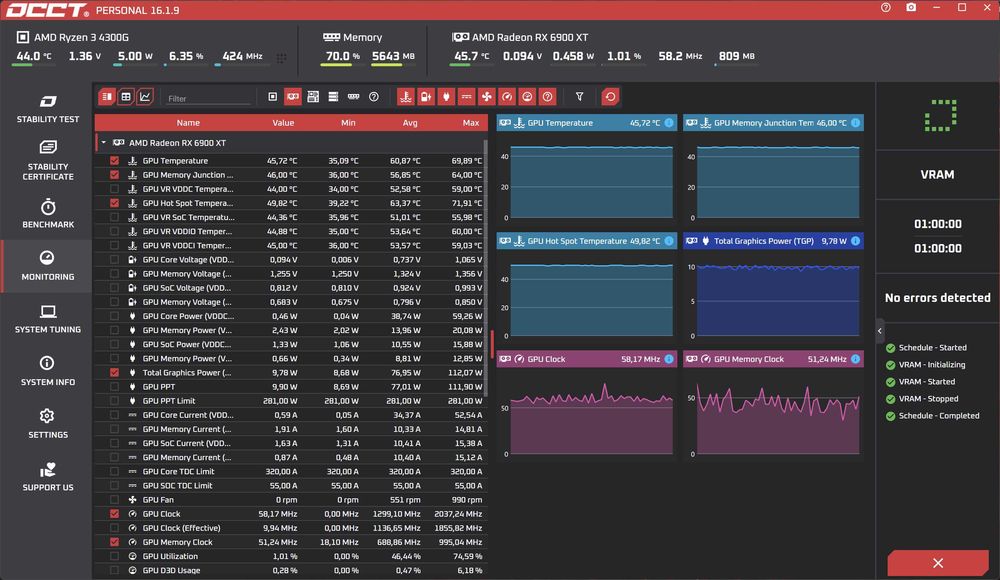
Task: Toggle the temperature sensor type filter
Action: point(406,97)
